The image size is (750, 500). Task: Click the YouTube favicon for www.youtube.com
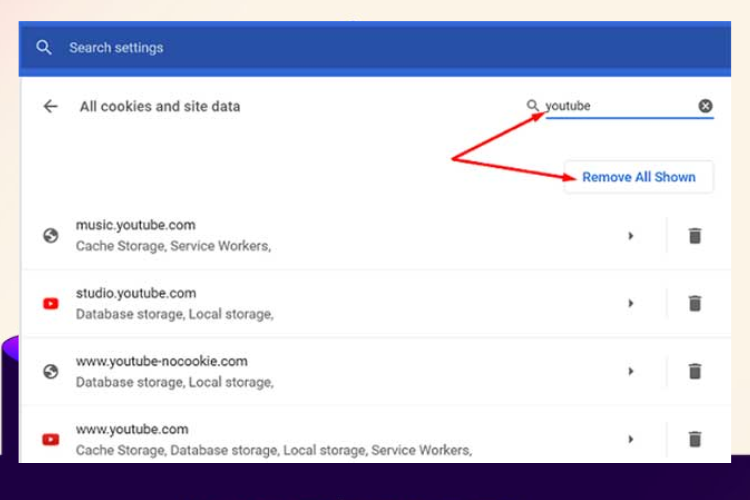click(51, 439)
